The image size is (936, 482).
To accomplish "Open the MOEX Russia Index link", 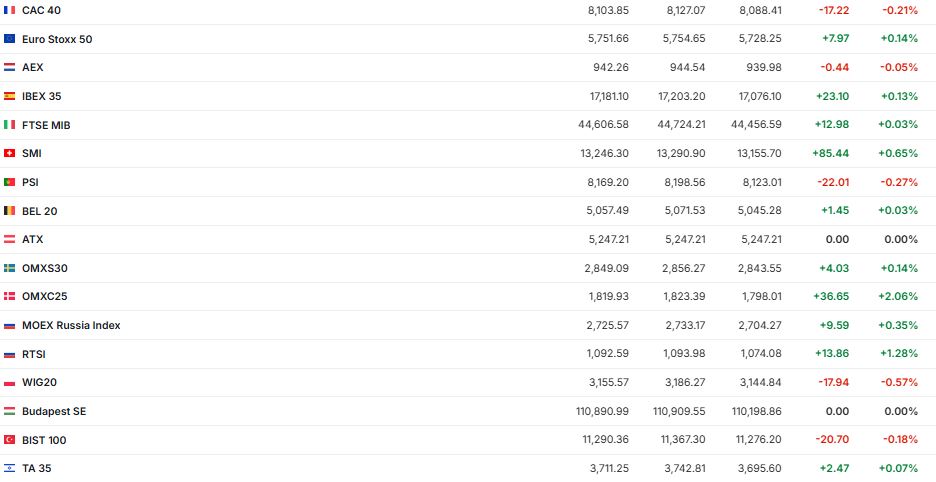I will pos(71,325).
